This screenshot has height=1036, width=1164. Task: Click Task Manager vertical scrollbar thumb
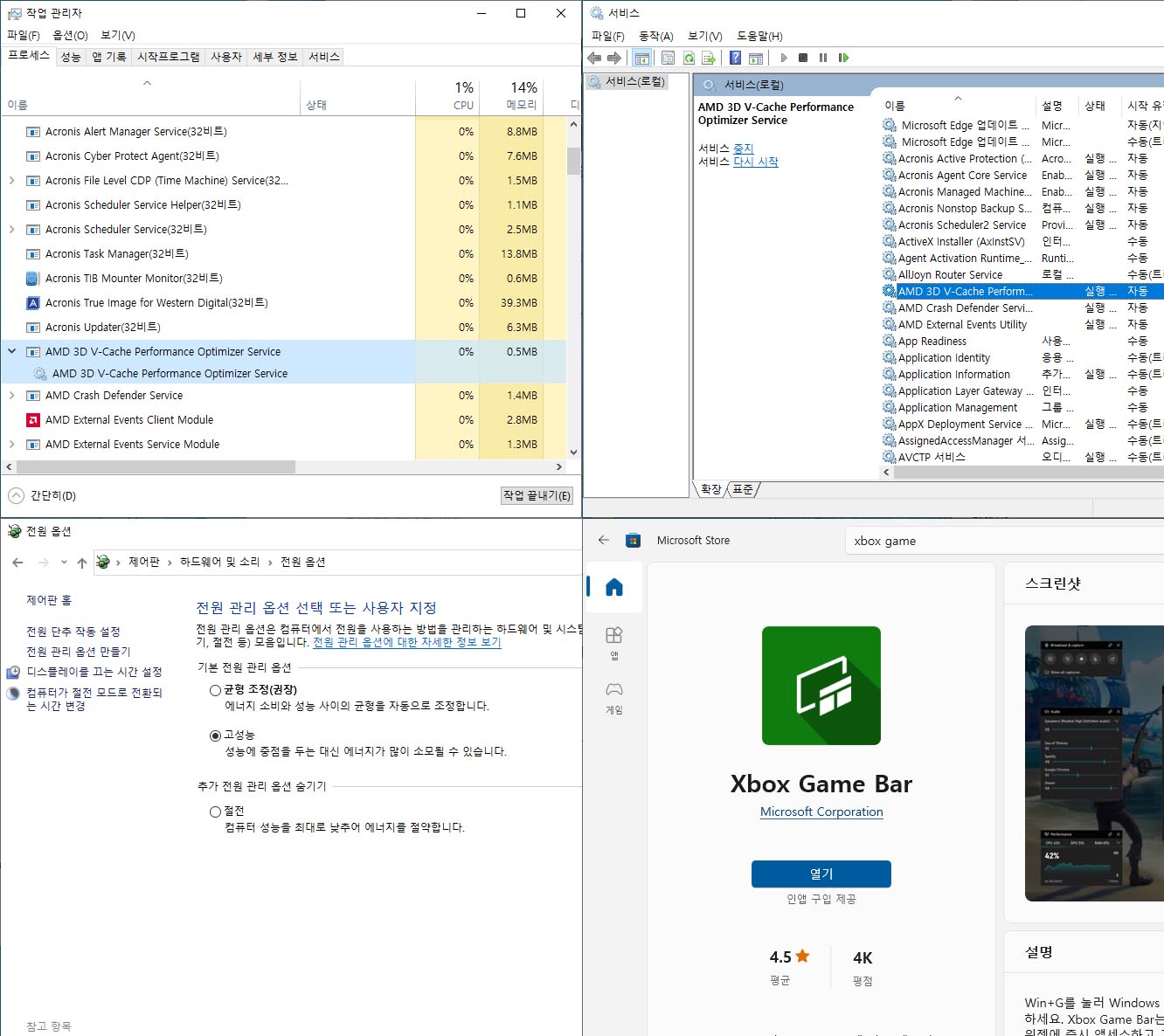pyautogui.click(x=574, y=162)
